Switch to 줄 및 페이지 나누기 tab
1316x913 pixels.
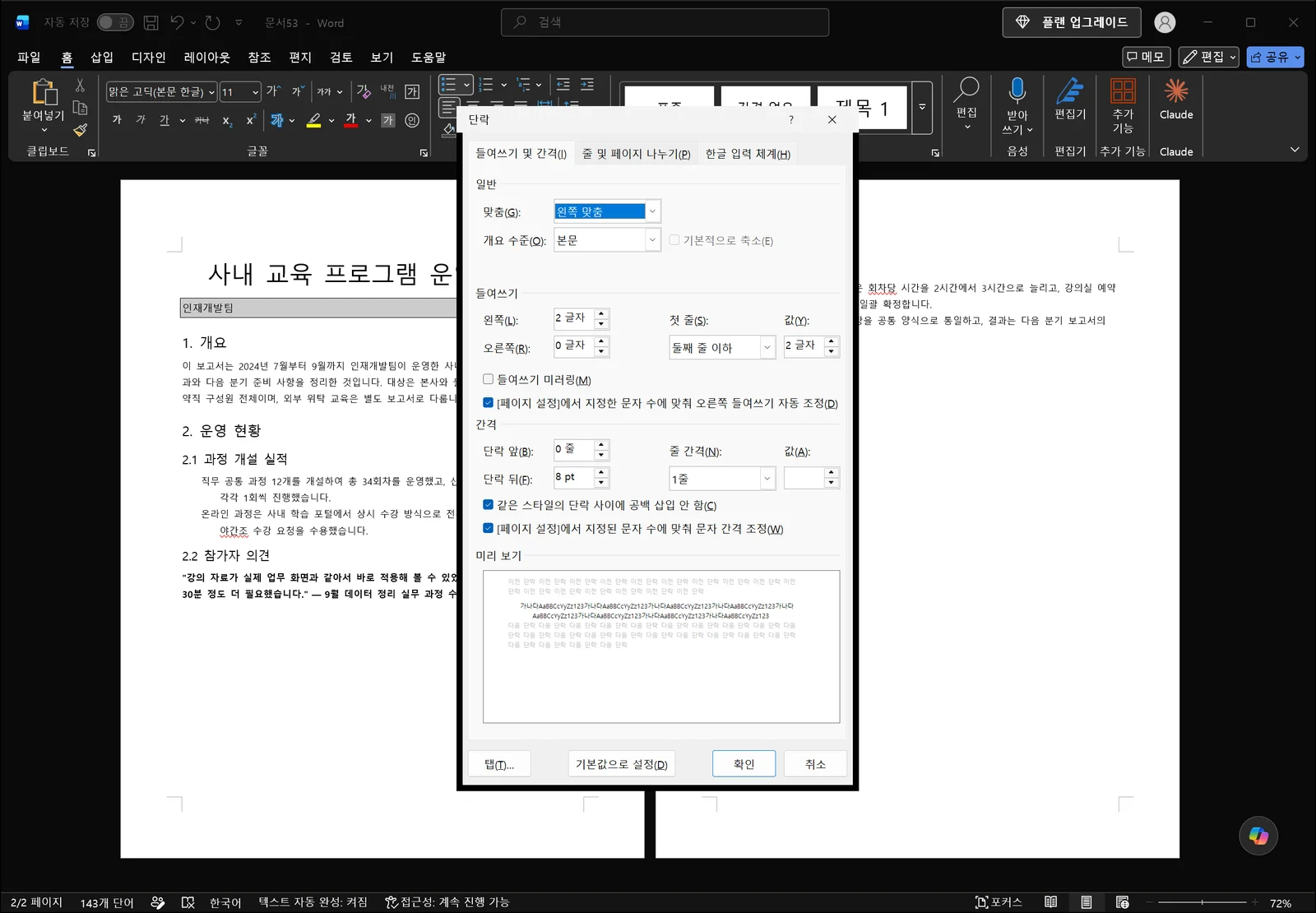(636, 154)
